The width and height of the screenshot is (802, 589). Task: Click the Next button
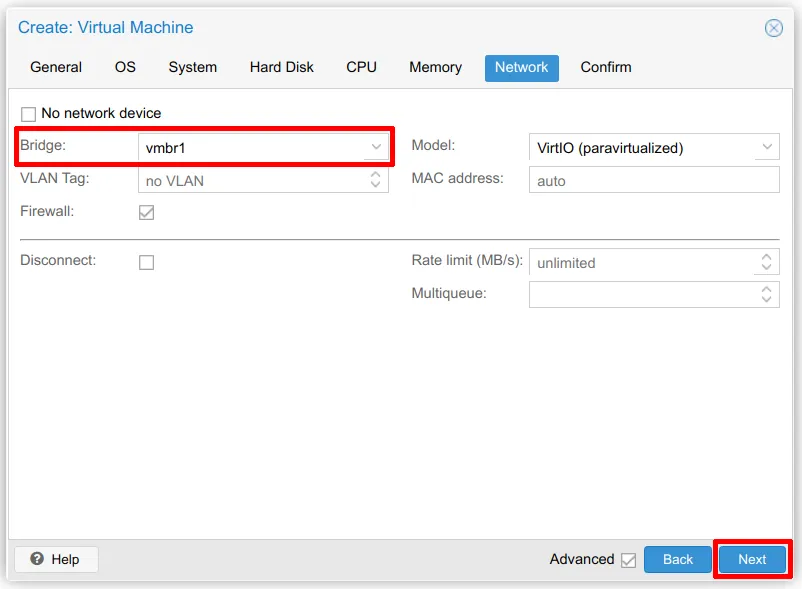pyautogui.click(x=752, y=559)
